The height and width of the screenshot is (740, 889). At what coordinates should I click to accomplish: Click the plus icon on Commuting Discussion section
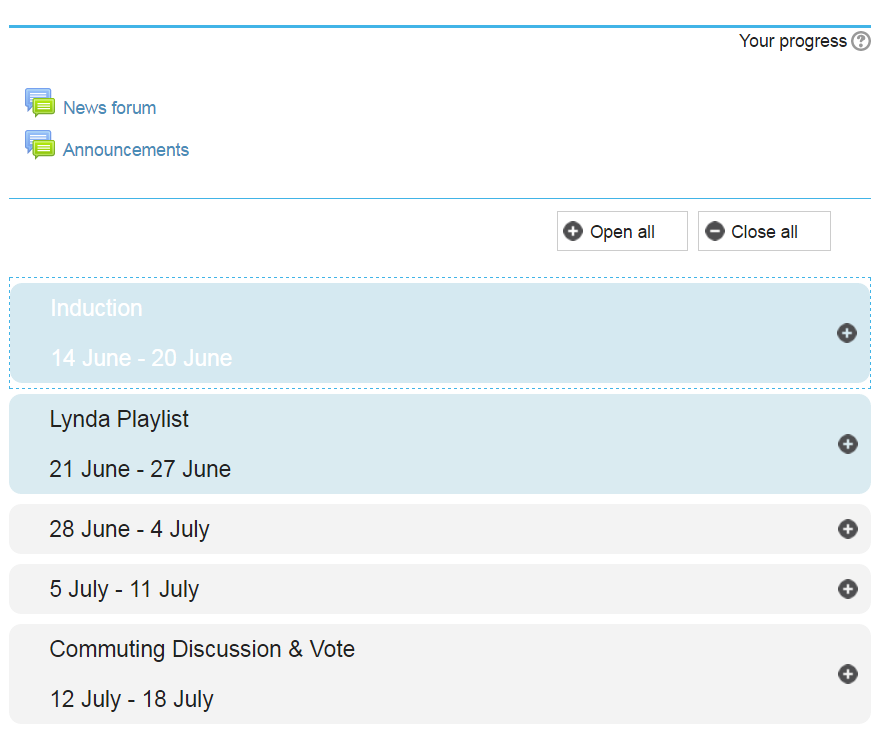[847, 674]
